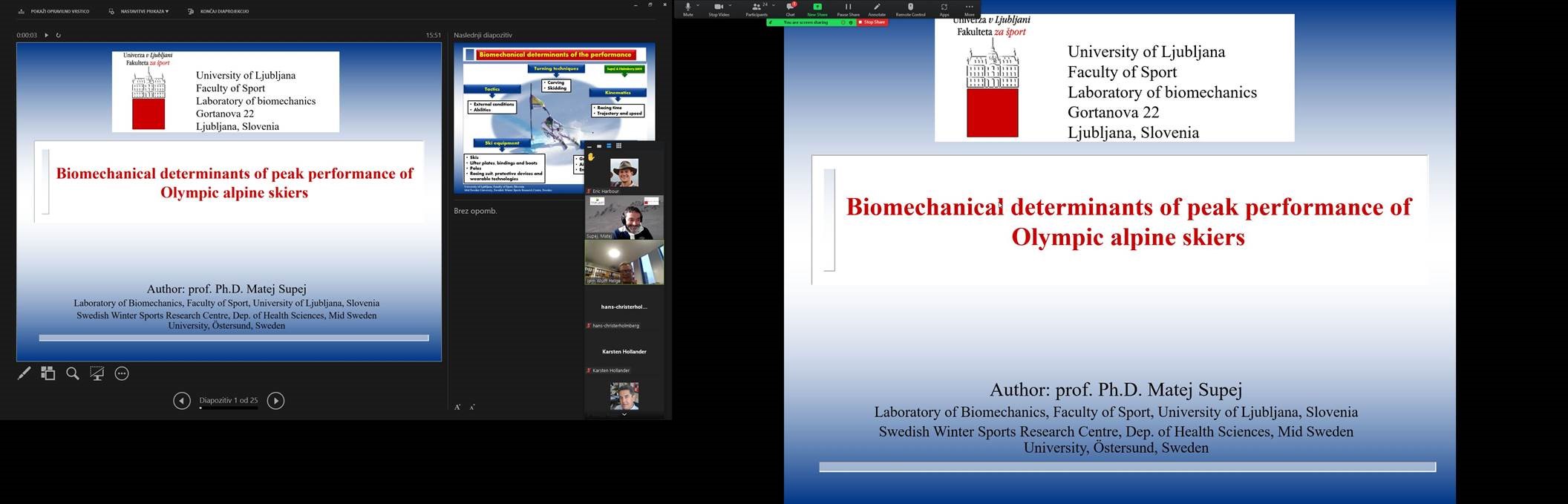Switch video panel to grid view
The width and height of the screenshot is (1568, 504).
coord(618,146)
